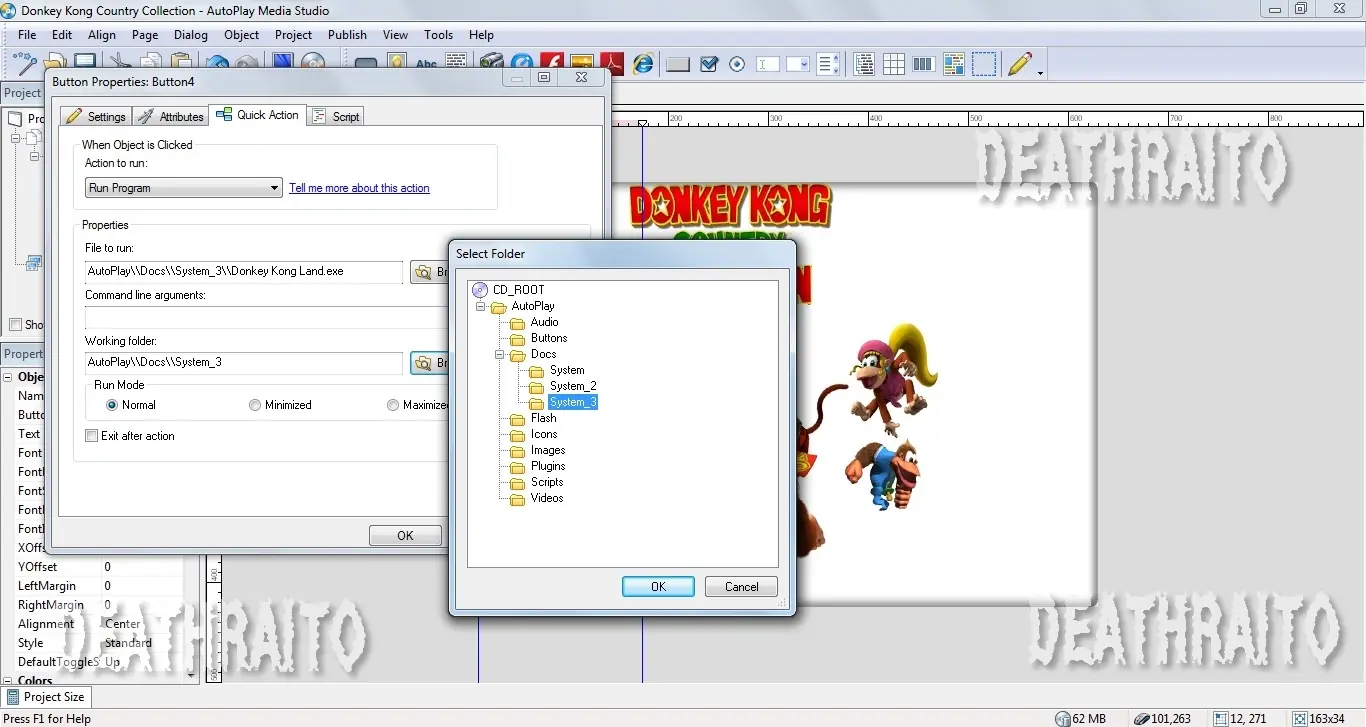The width and height of the screenshot is (1366, 727).
Task: Click the 163x34 size status bar entry
Action: [1318, 718]
